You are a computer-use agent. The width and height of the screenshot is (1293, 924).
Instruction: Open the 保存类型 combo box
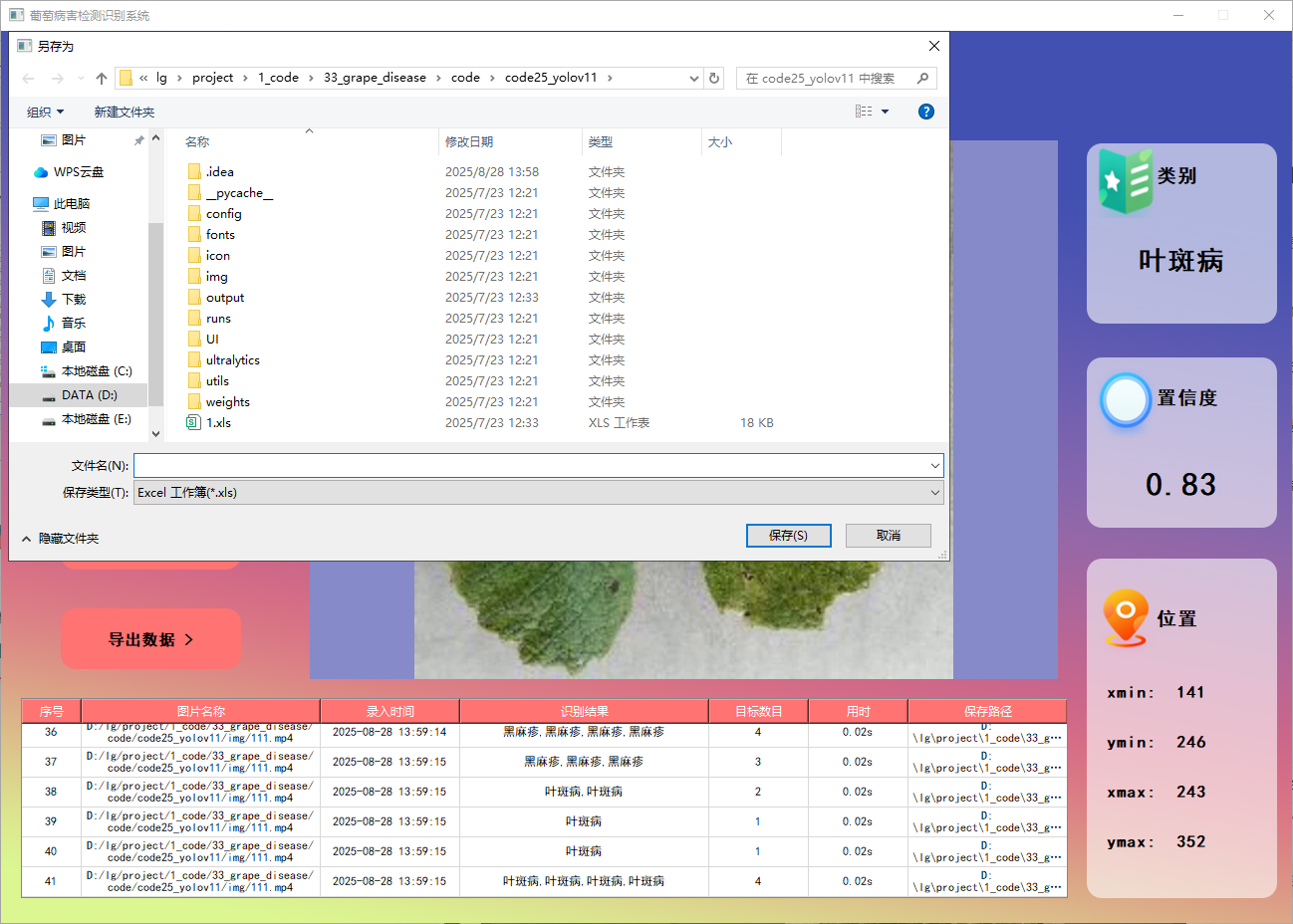538,492
